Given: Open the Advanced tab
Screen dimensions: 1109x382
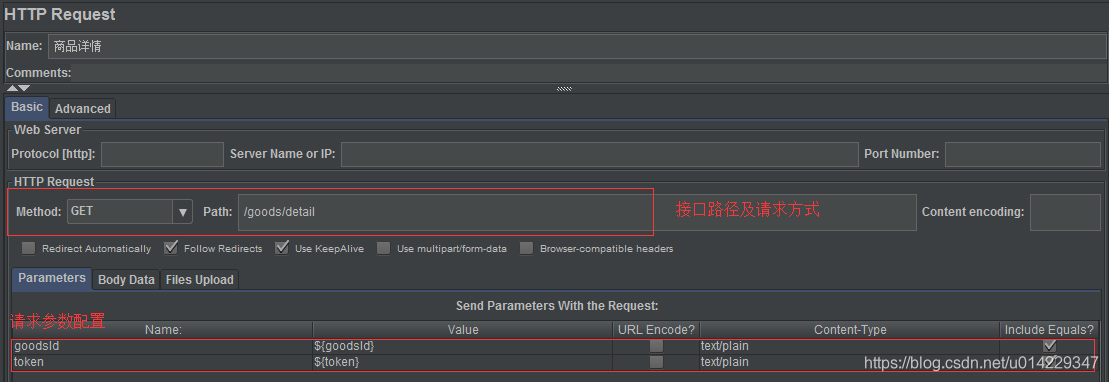Looking at the screenshot, I should pyautogui.click(x=83, y=108).
